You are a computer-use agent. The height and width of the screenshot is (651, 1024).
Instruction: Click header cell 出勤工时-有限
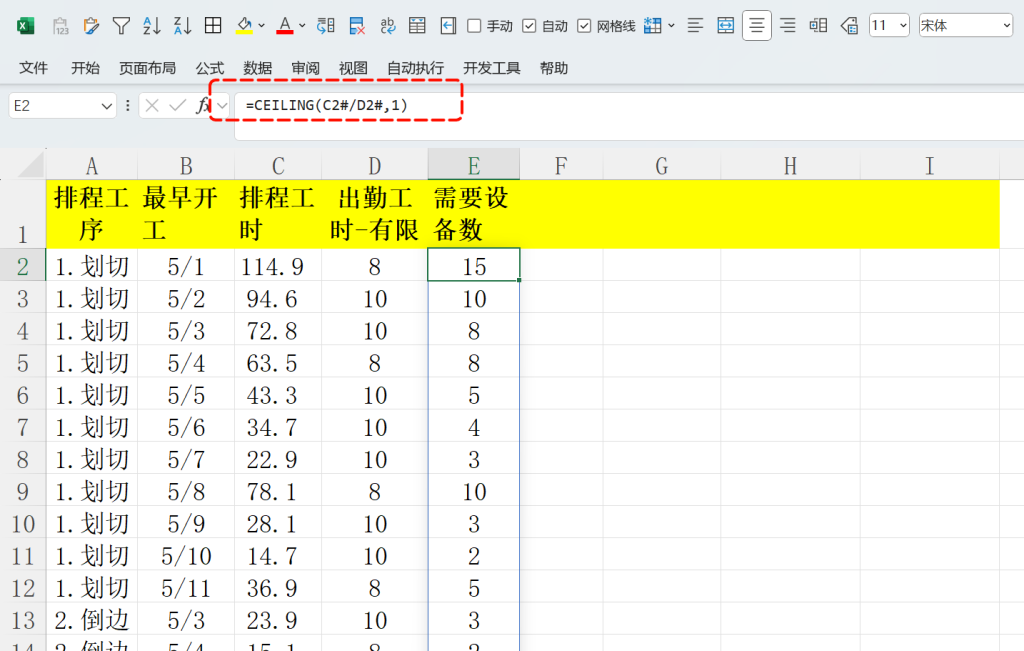[x=374, y=214]
